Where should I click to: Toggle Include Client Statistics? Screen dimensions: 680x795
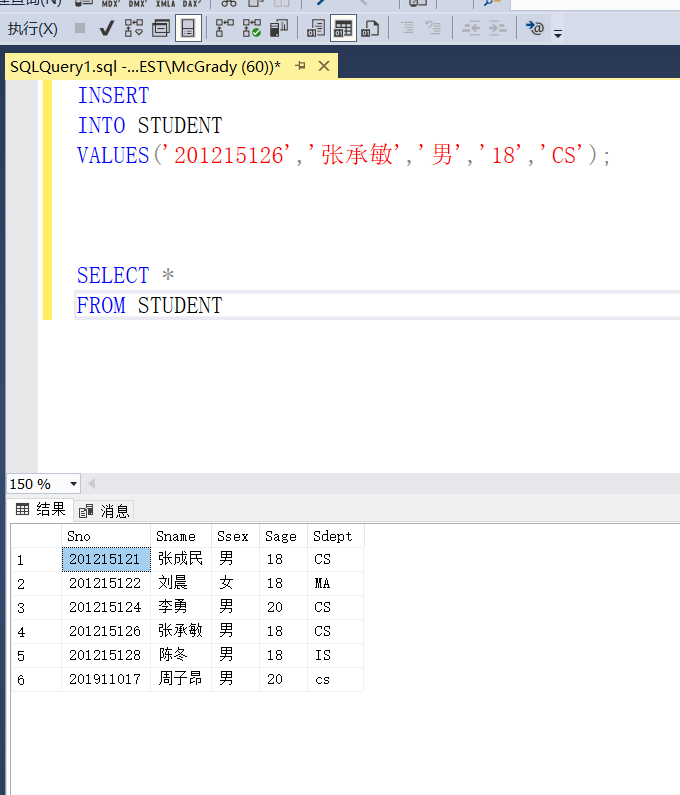coord(279,28)
